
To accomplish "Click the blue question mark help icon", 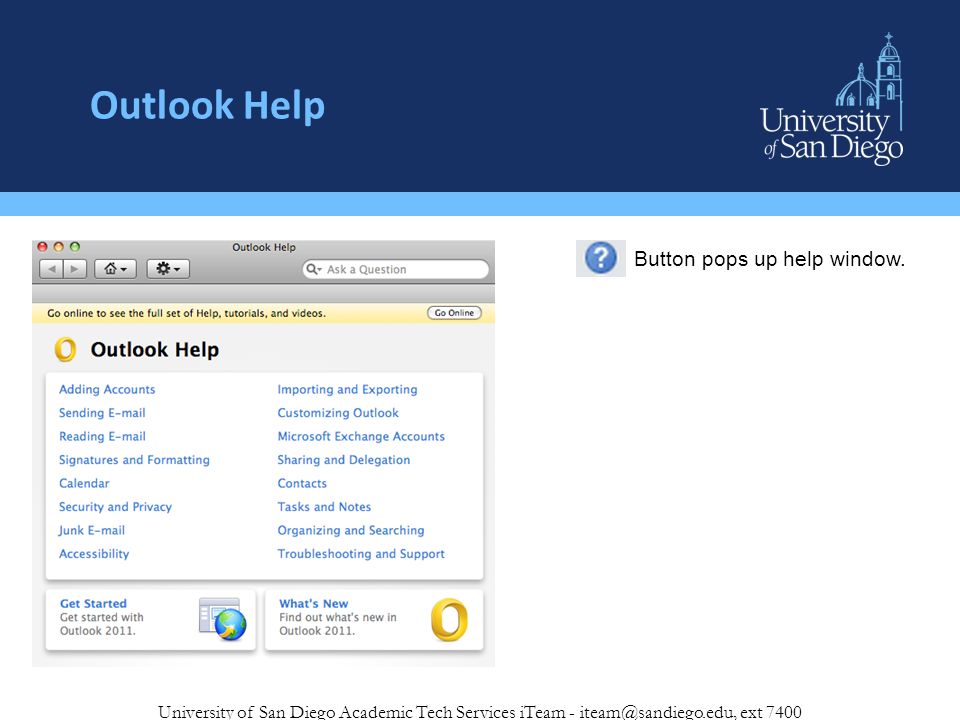I will pyautogui.click(x=601, y=258).
